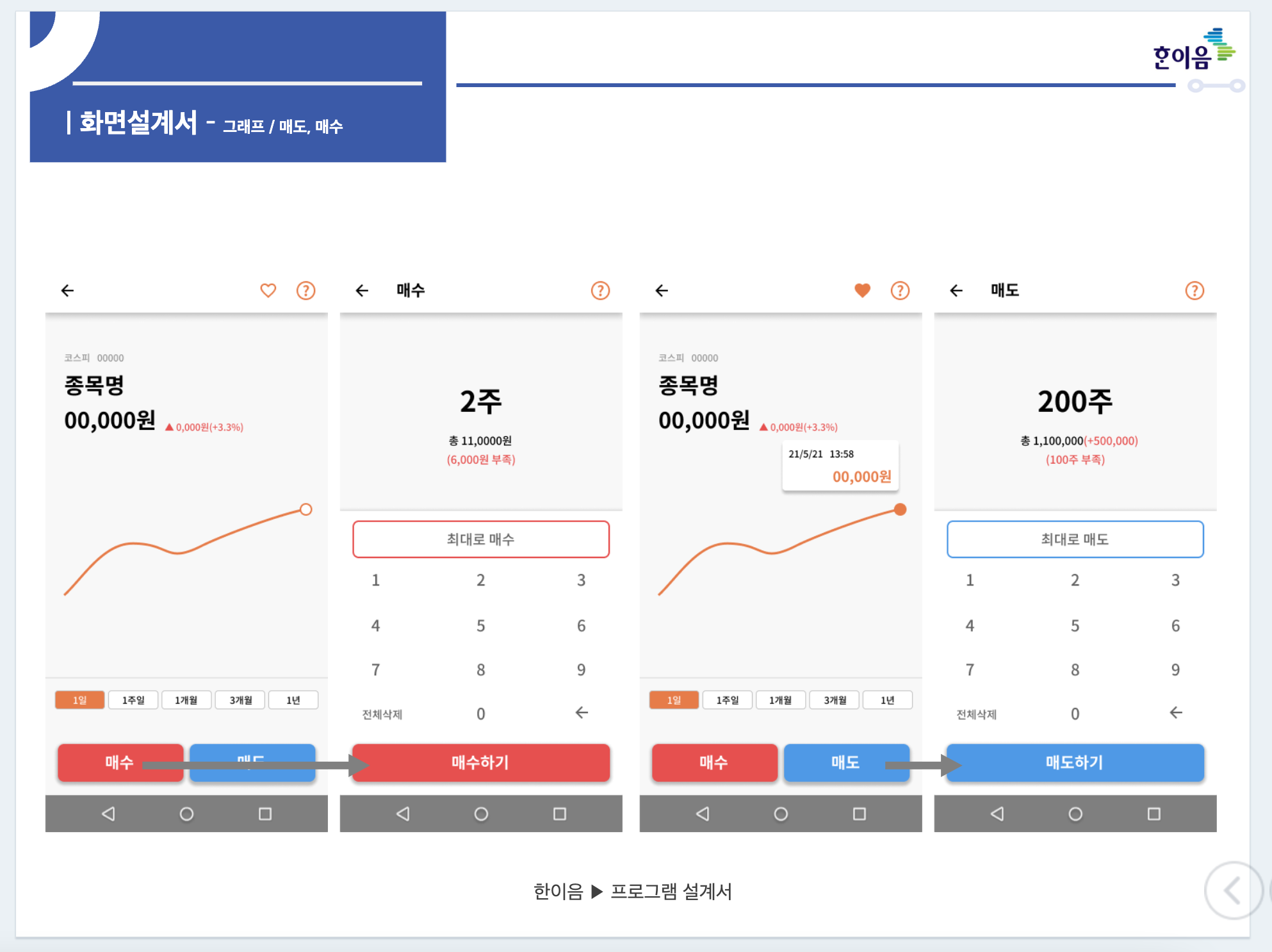Tap Android recents square on last phone

(1154, 814)
